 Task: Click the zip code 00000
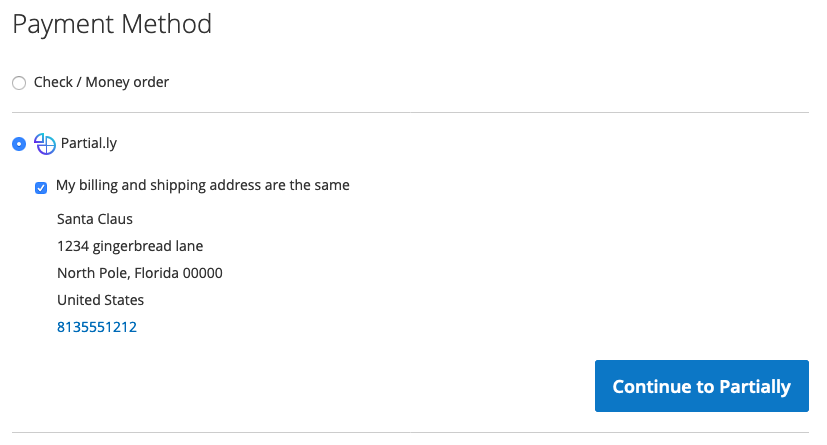click(203, 273)
